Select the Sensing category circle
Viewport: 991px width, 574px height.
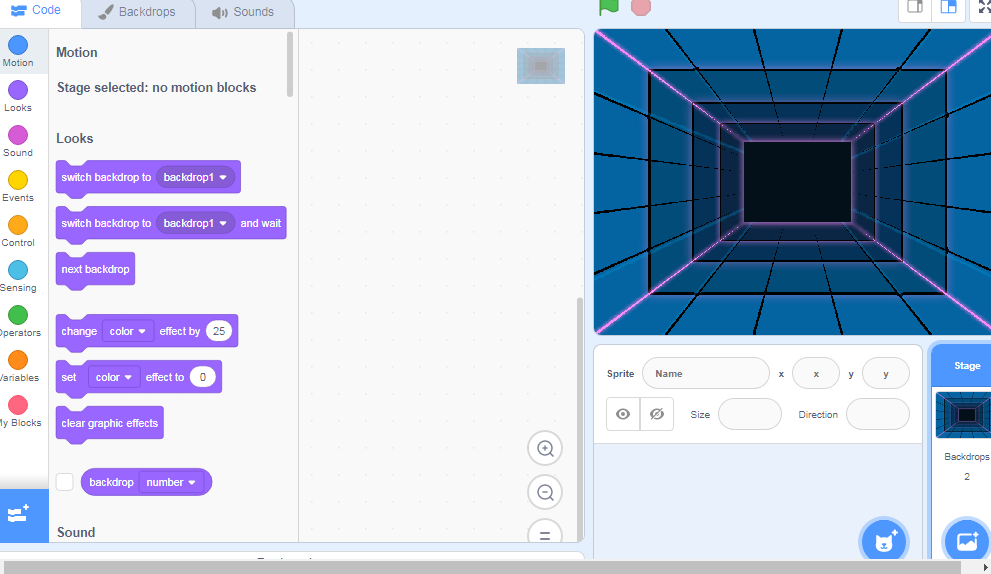[18, 270]
